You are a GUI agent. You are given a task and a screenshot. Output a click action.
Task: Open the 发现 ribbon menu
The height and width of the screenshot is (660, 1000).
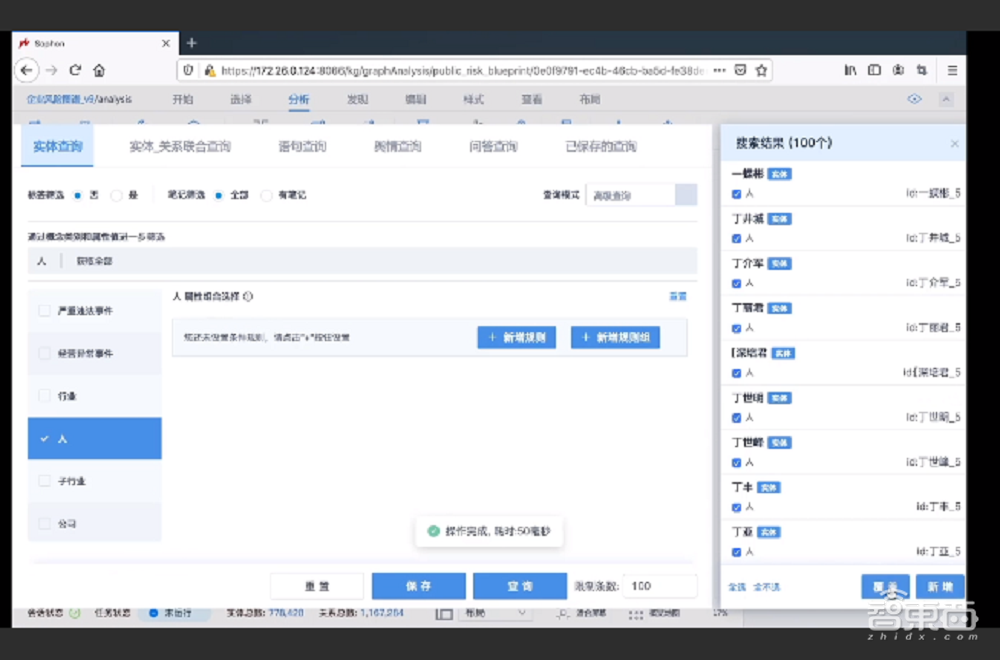tap(357, 99)
